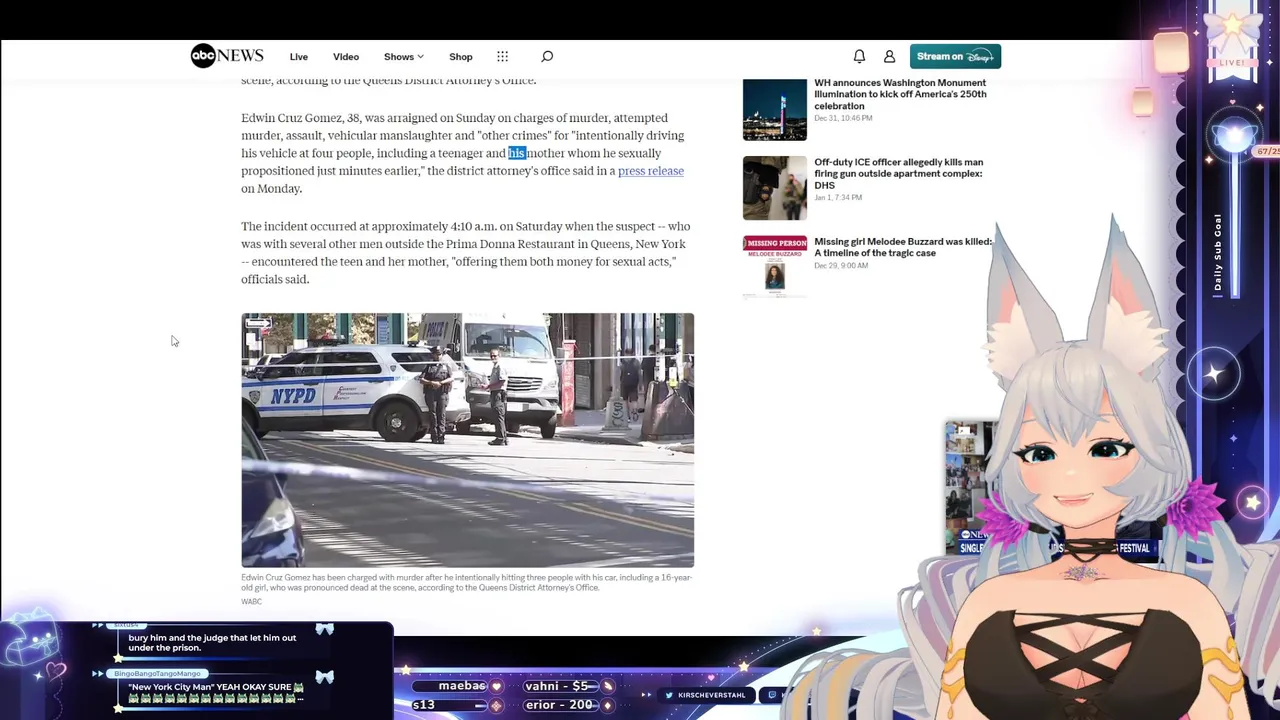Click the "bury him and the judge" chat message

click(212, 642)
